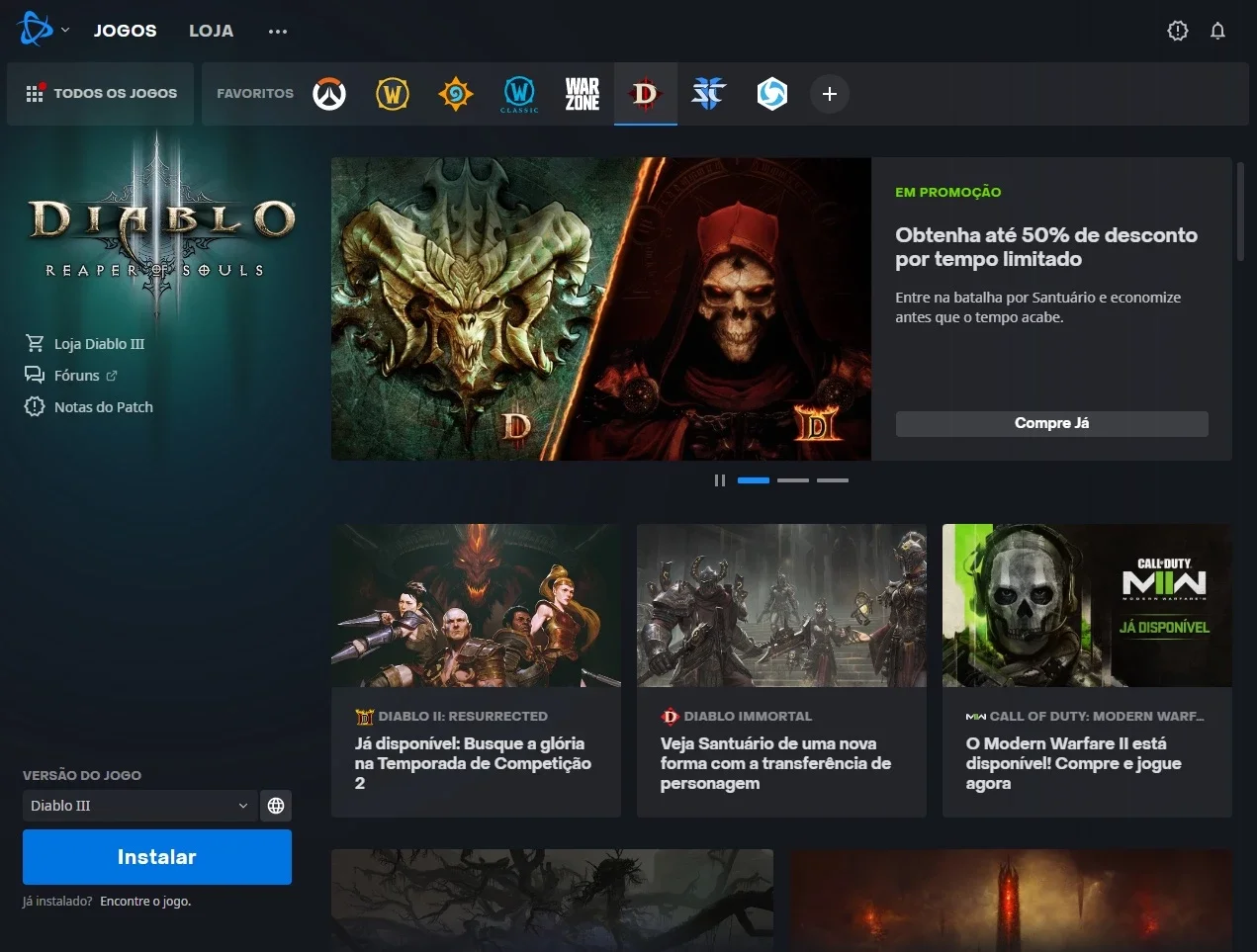Open TODOS OS JOGOS grid

click(x=101, y=94)
